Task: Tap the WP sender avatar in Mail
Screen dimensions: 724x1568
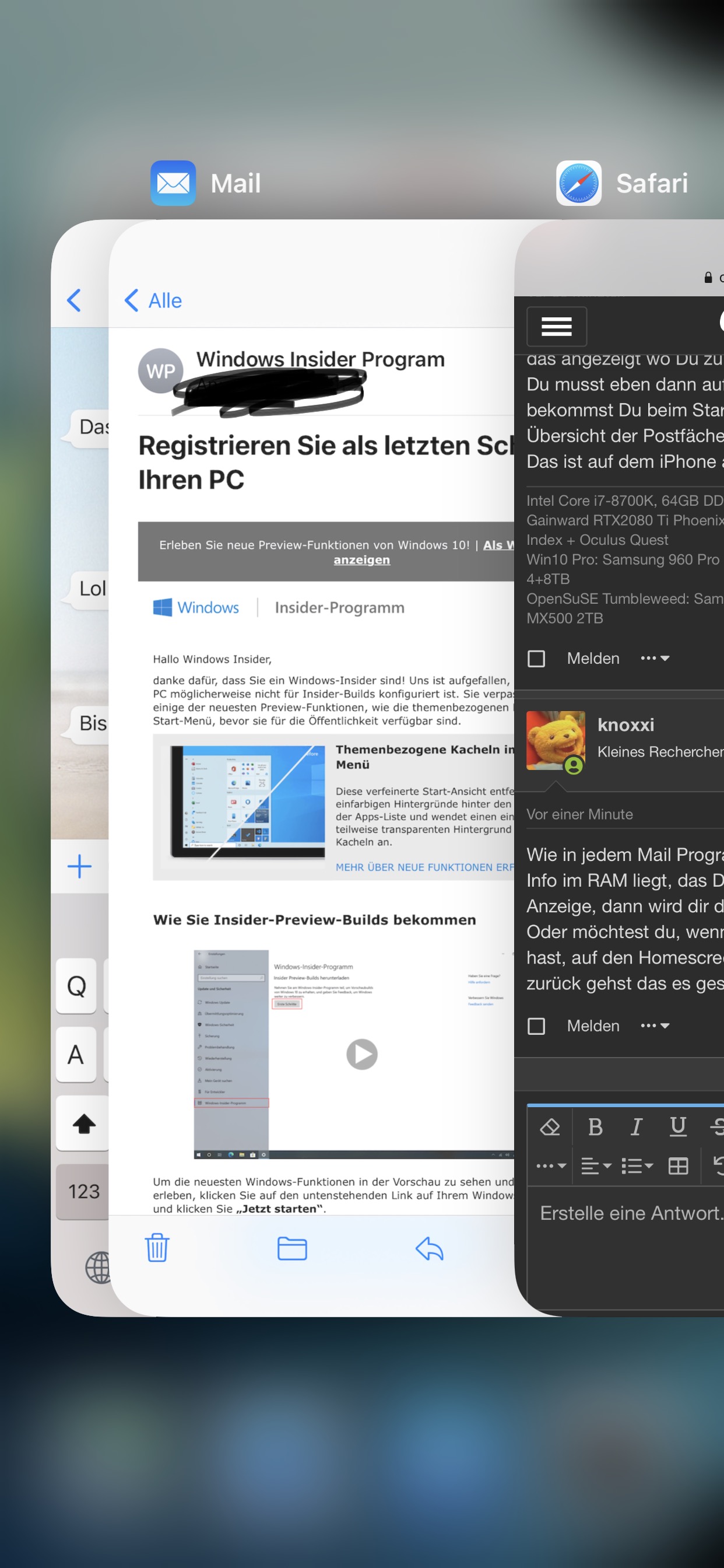Action: click(160, 370)
